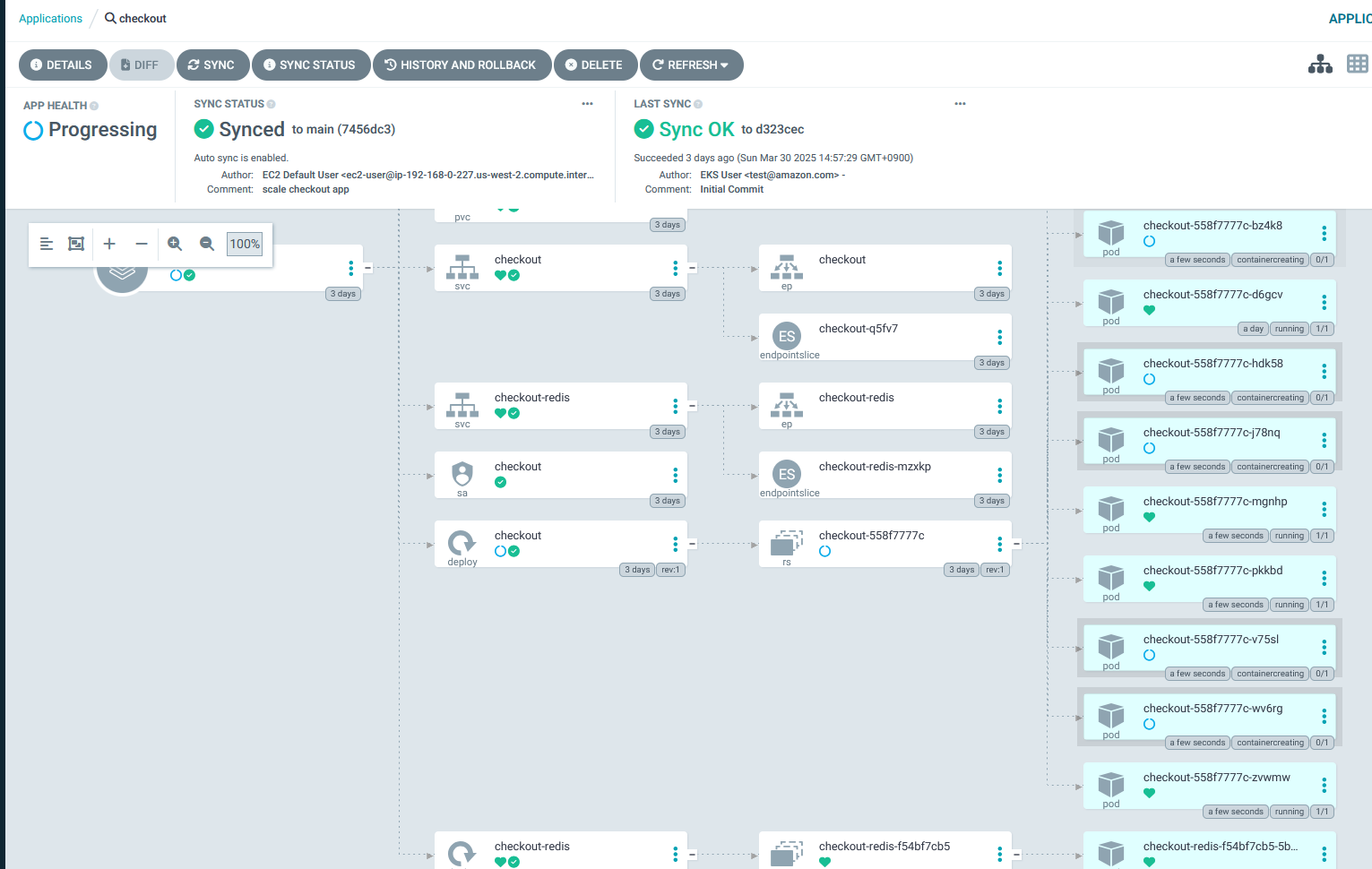Viewport: 1372px width, 869px height.
Task: Click the 'Synced' status text
Action: pyautogui.click(x=252, y=129)
